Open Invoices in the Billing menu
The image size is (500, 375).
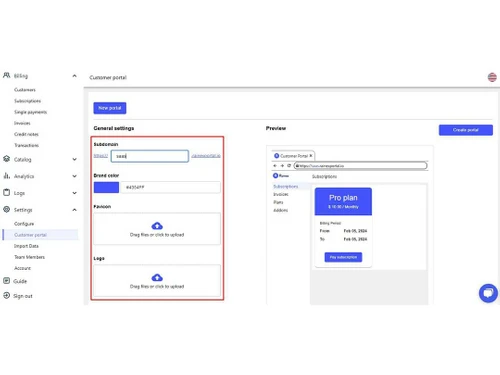click(22, 123)
